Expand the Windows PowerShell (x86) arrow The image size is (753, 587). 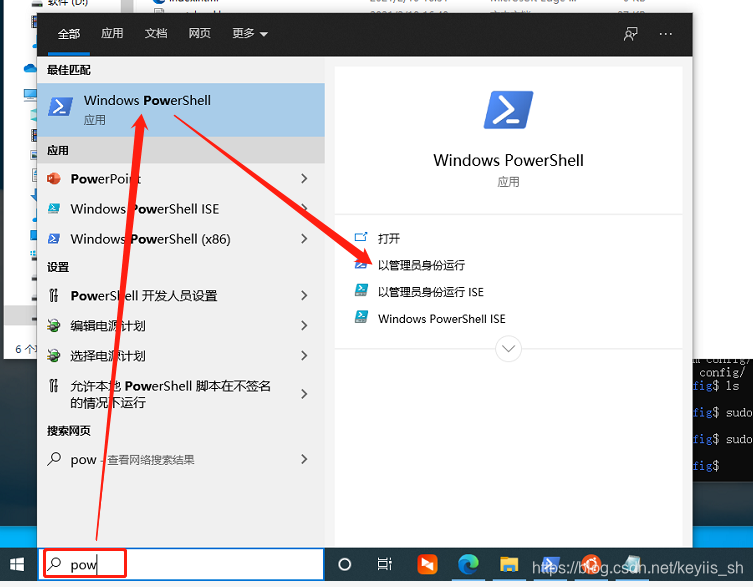pyautogui.click(x=304, y=239)
